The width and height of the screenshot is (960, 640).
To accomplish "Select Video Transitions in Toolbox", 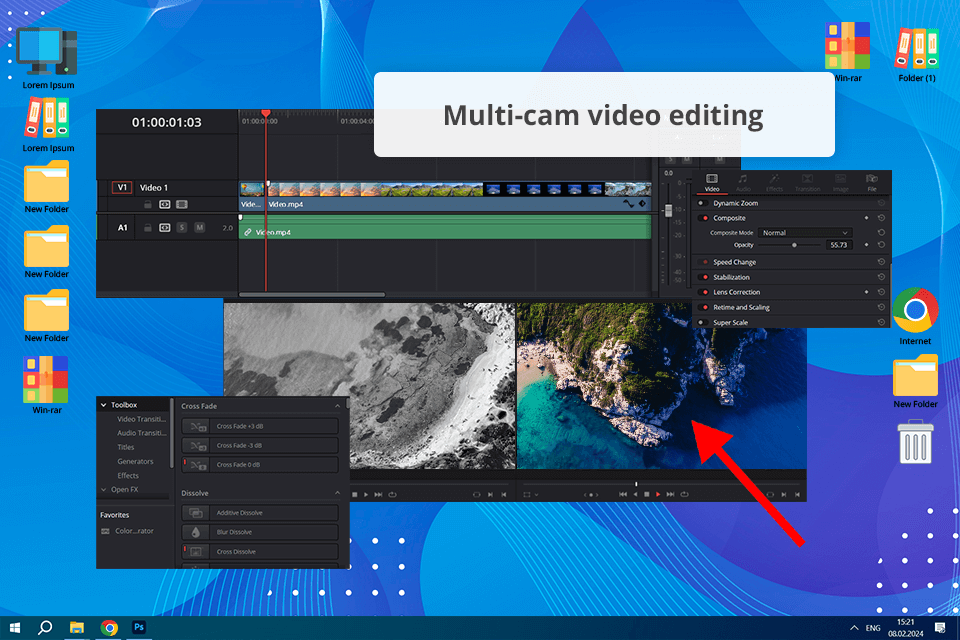I will coord(141,420).
